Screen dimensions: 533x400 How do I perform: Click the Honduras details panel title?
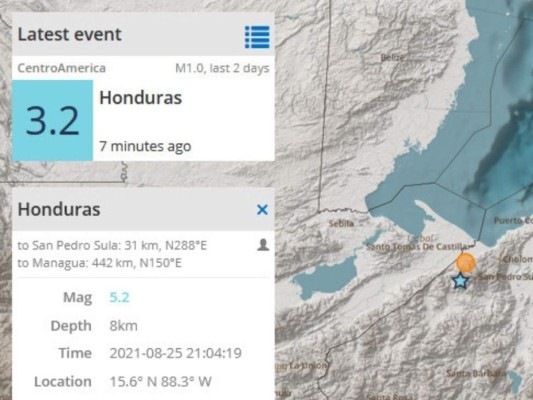(59, 209)
